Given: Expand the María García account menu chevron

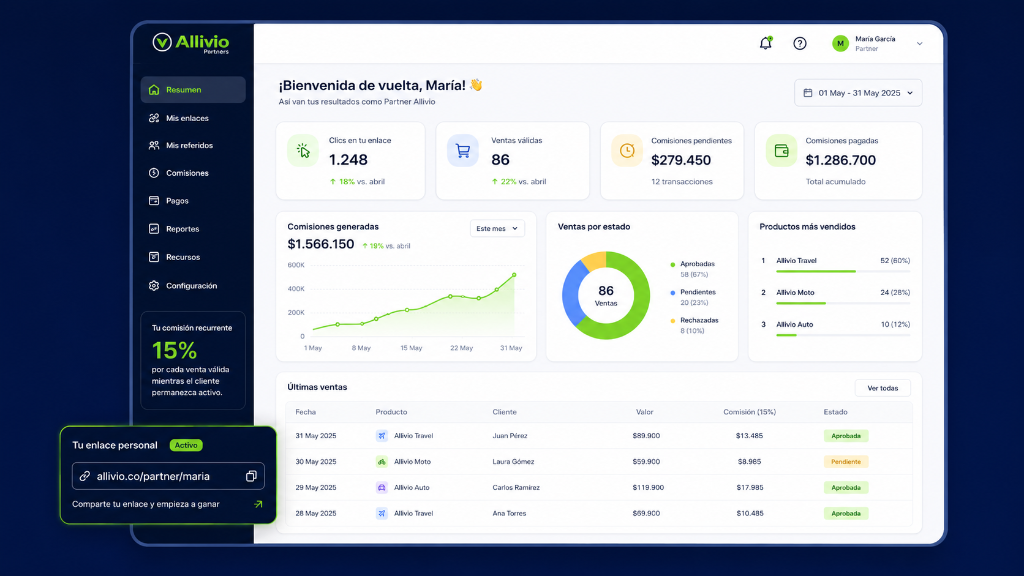Looking at the screenshot, I should tap(920, 44).
